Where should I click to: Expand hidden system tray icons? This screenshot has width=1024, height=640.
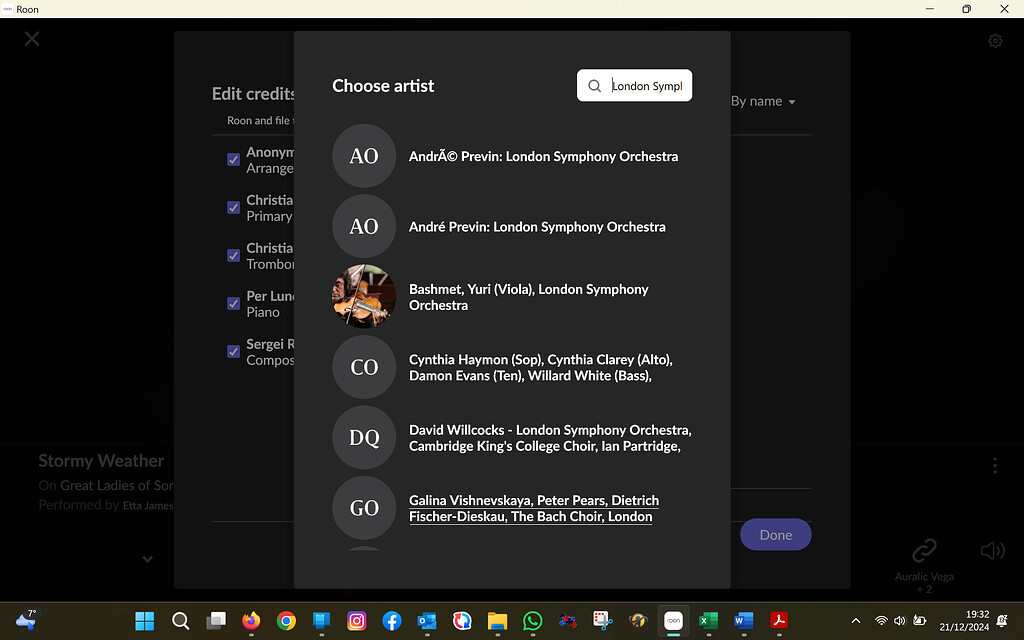tap(857, 620)
